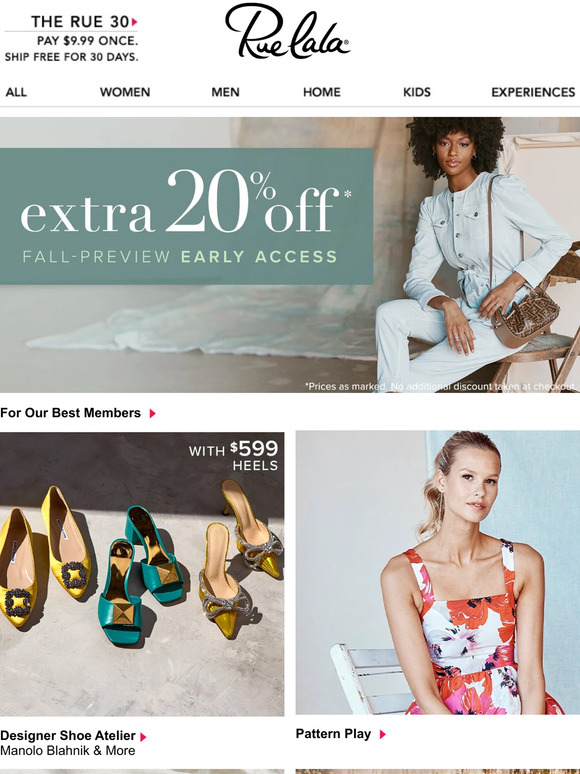Click the designer heels product image
The image size is (580, 774).
pyautogui.click(x=142, y=574)
